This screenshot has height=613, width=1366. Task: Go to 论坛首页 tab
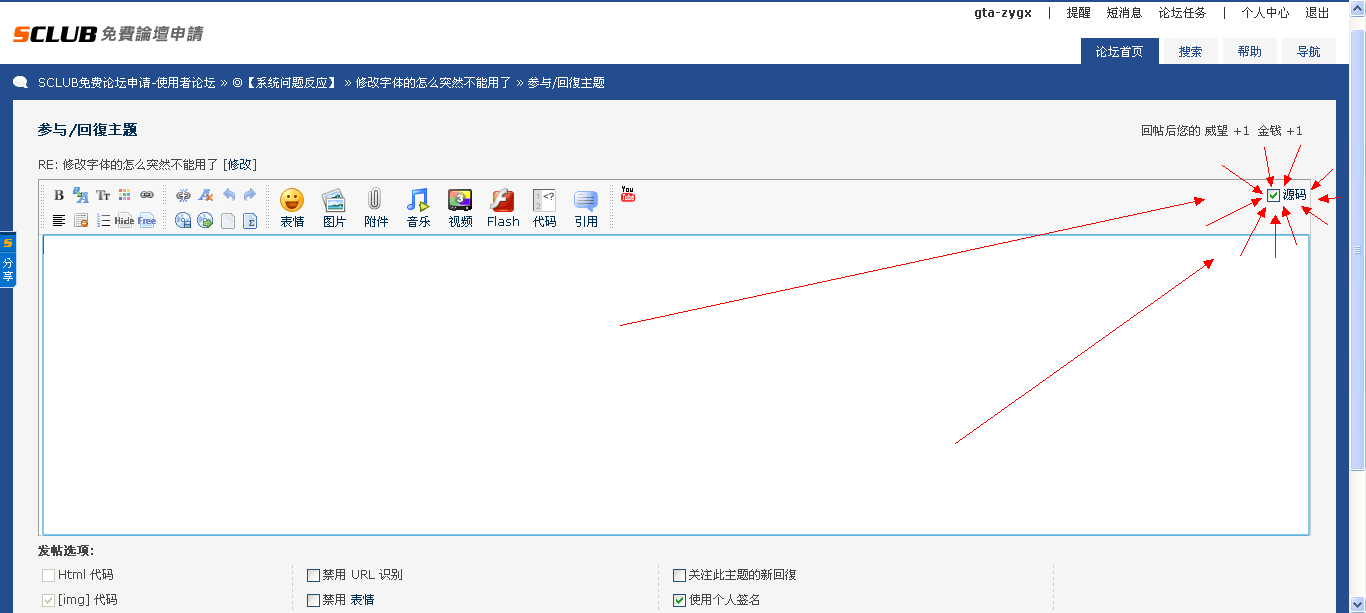coord(1119,52)
